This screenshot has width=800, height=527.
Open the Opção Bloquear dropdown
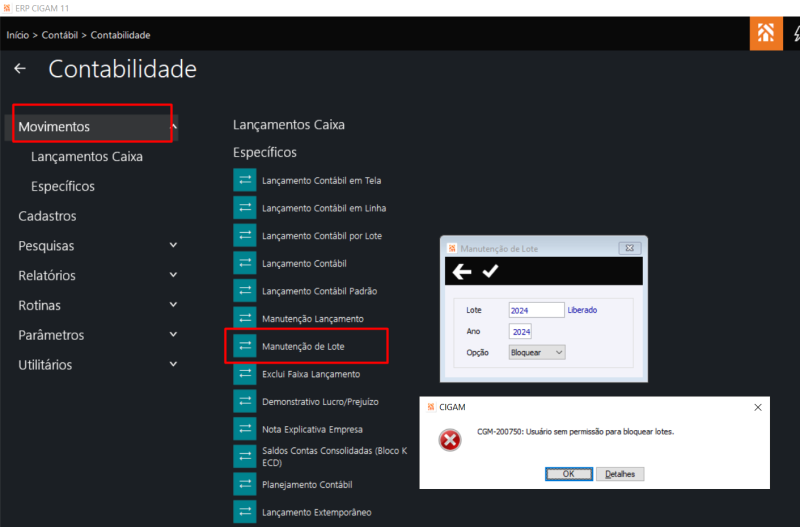[537, 353]
